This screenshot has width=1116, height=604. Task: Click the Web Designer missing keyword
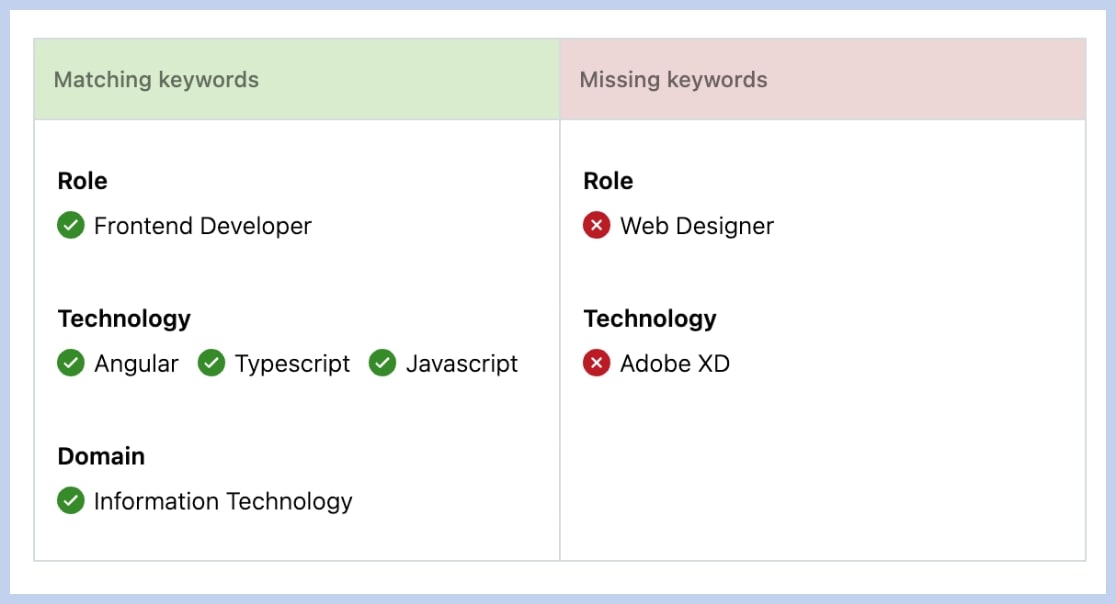coord(697,226)
